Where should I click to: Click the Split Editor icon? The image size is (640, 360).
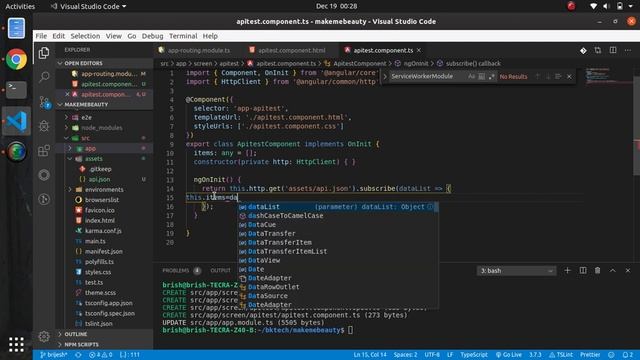(613, 50)
